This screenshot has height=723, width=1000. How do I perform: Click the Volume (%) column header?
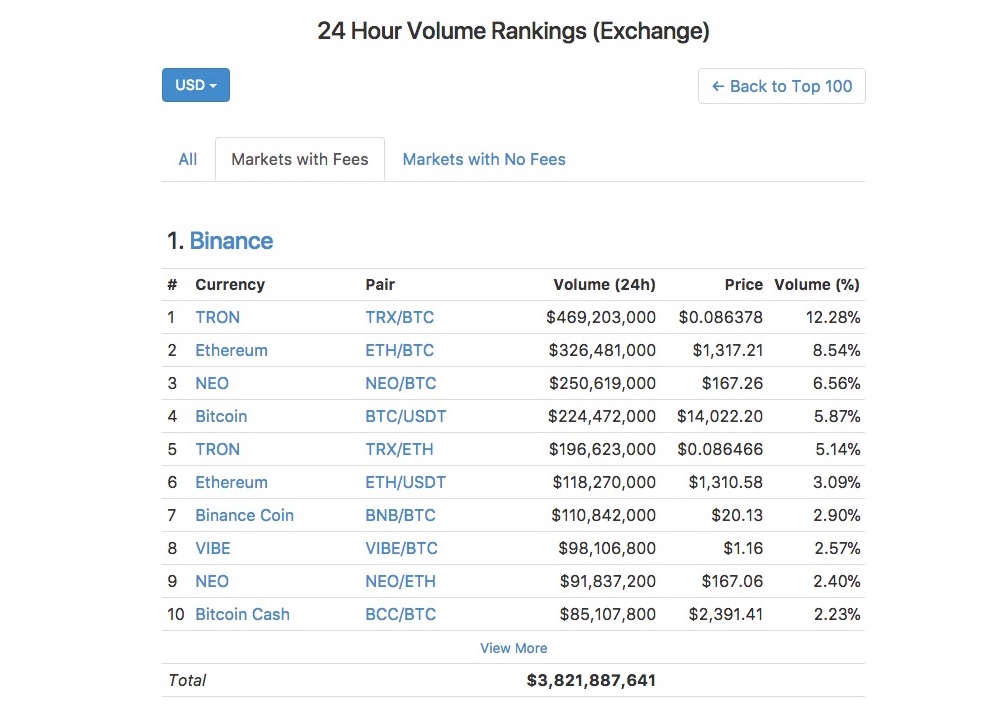coord(817,285)
